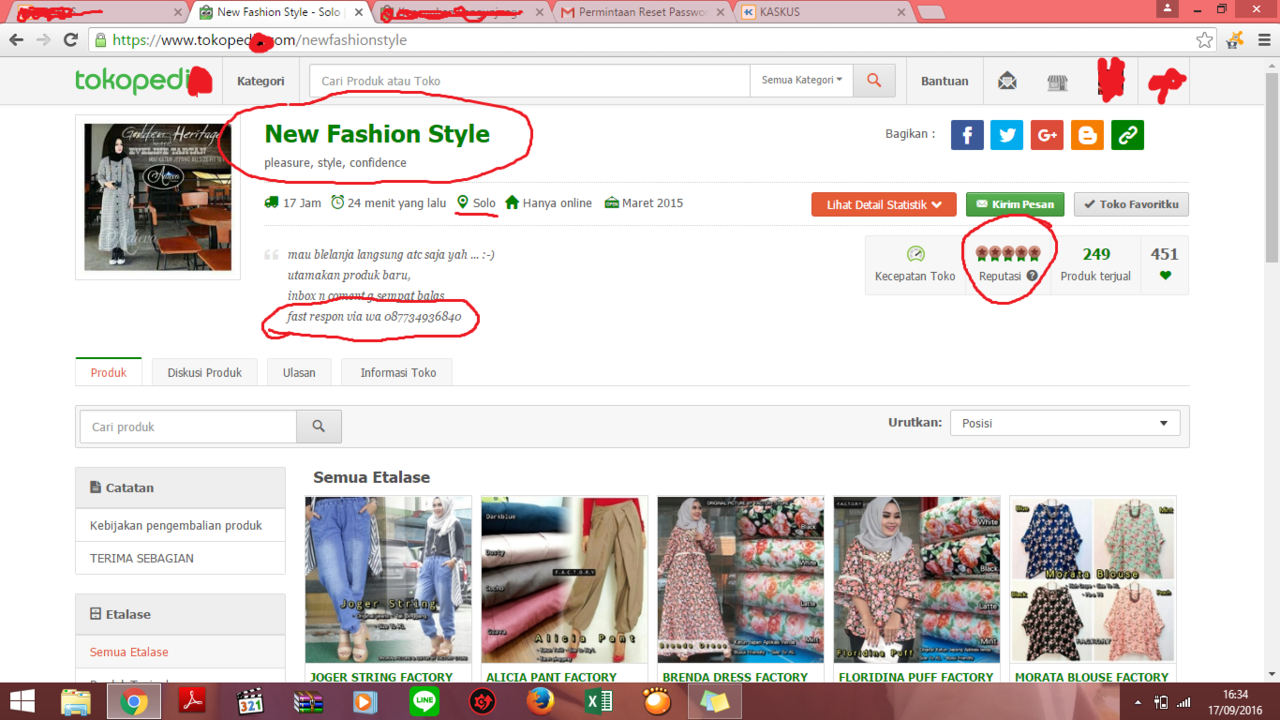
Task: Click the Tokopedia logo
Action: click(x=143, y=81)
